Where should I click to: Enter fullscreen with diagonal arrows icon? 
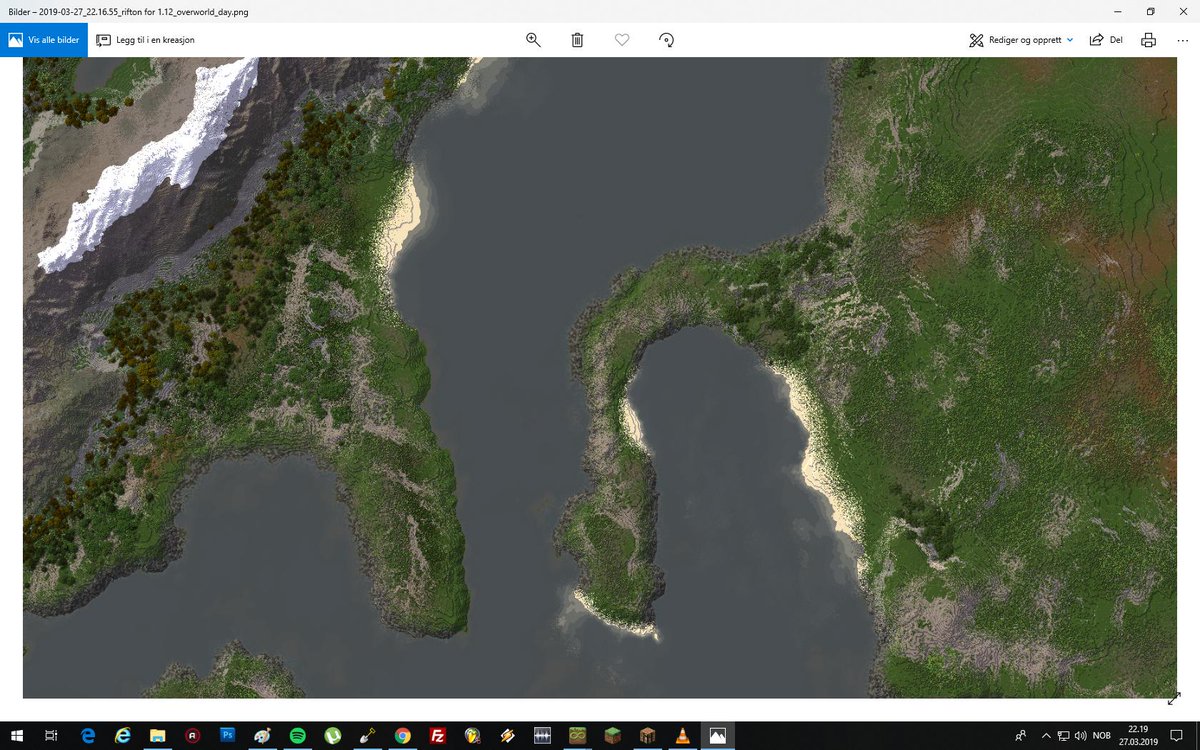coord(1174,698)
